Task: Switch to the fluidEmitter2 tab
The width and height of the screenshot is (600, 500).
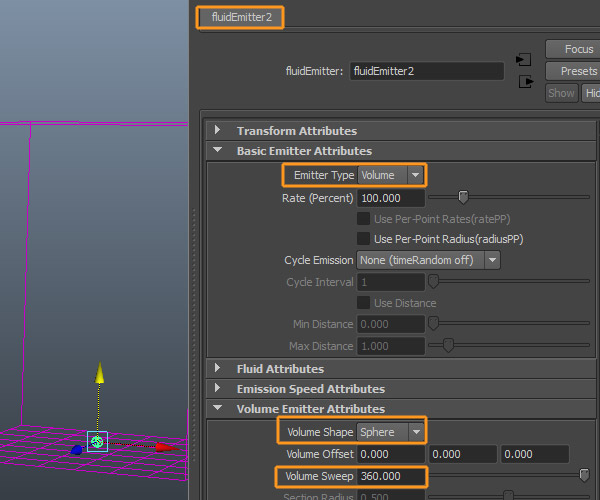Action: (x=240, y=17)
